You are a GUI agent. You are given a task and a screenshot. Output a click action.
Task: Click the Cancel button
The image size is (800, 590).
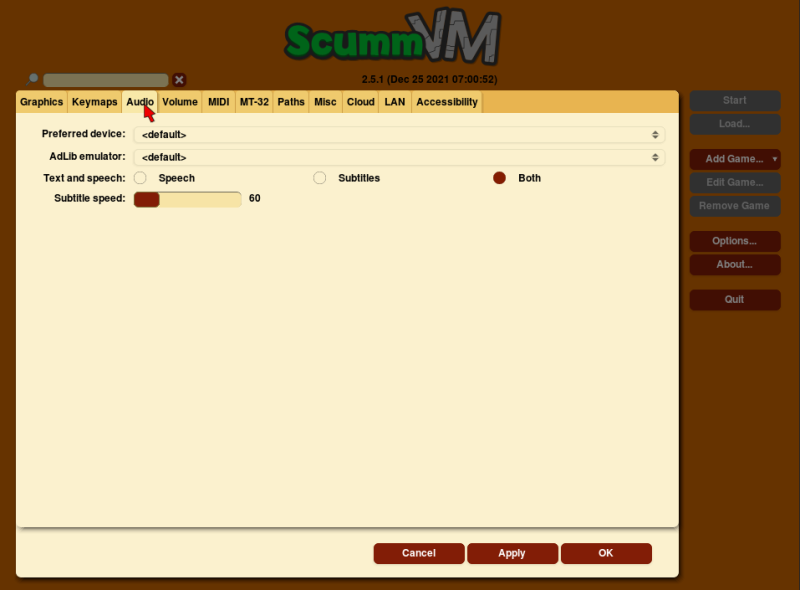pyautogui.click(x=419, y=553)
